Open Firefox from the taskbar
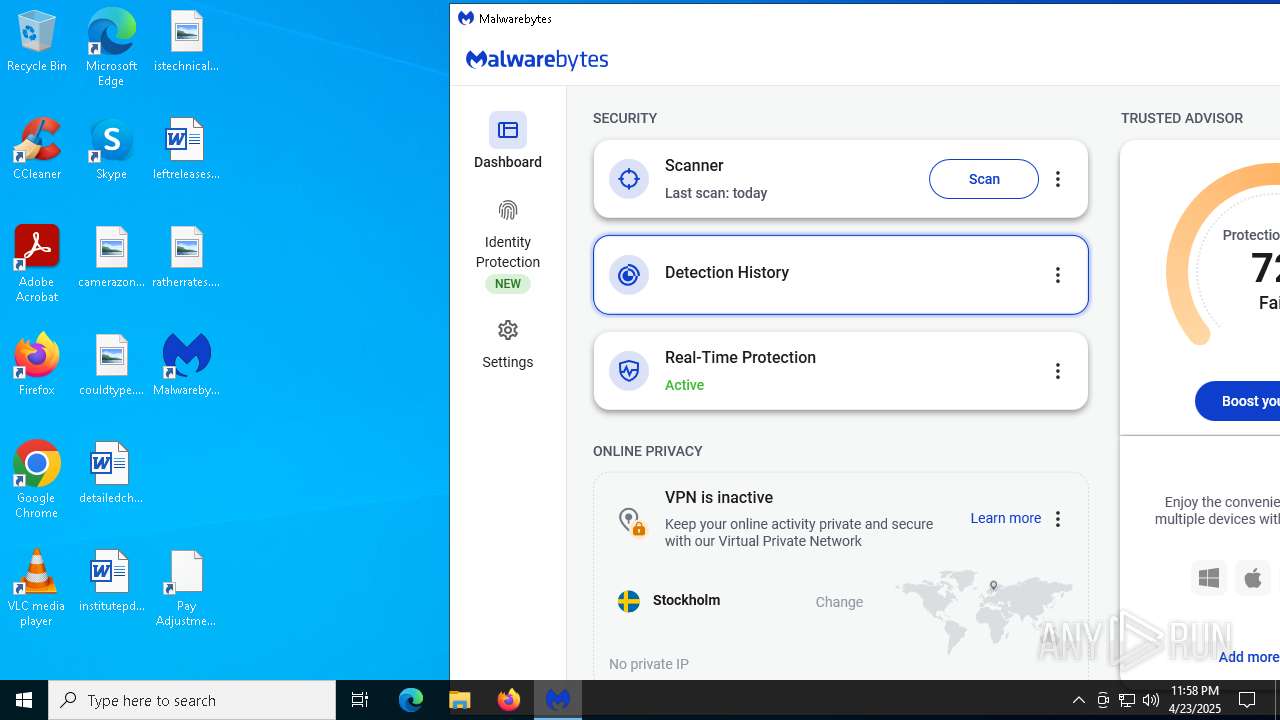The height and width of the screenshot is (720, 1280). point(509,700)
